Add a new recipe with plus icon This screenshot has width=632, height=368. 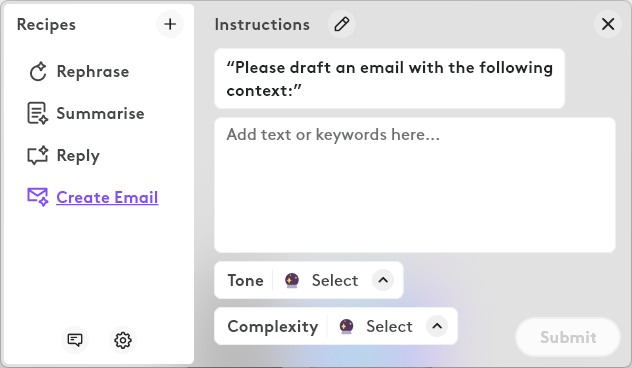(x=170, y=24)
